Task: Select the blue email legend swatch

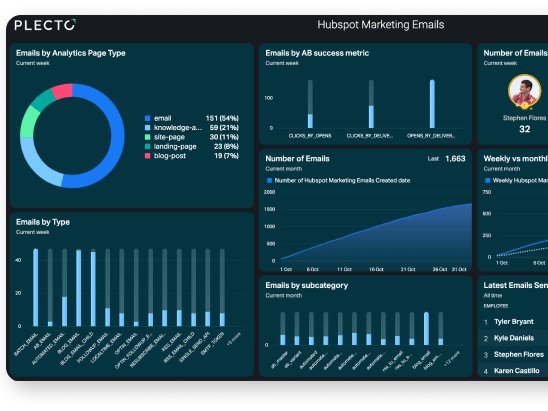Action: click(147, 118)
